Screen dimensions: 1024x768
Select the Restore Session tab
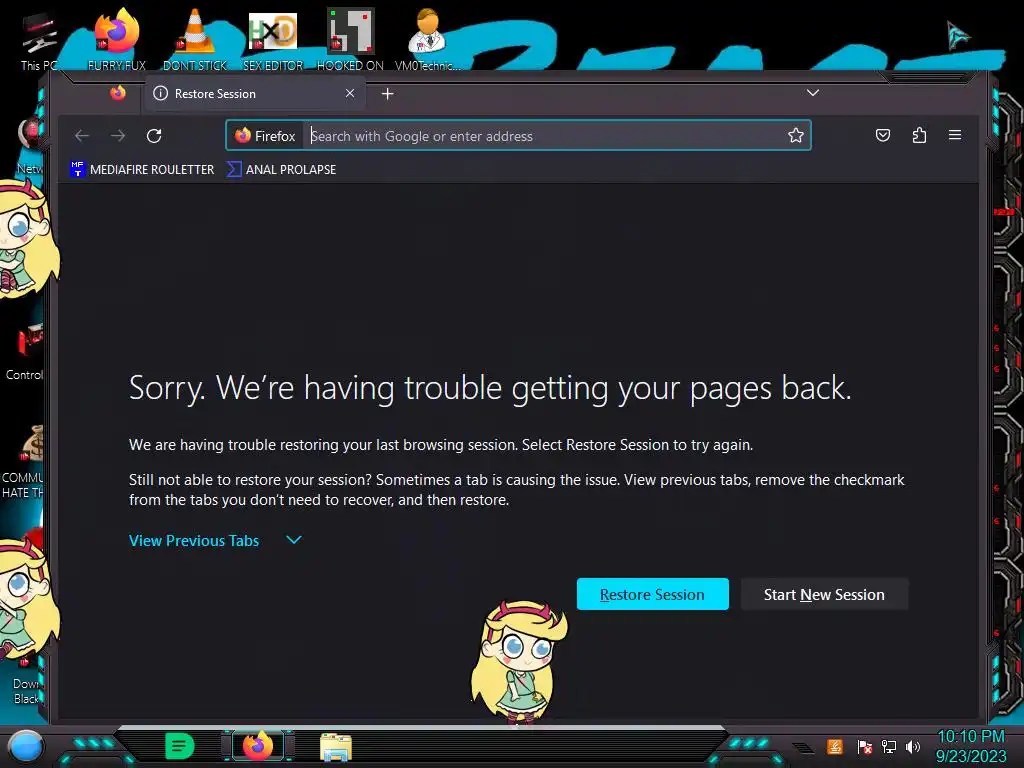pos(255,93)
